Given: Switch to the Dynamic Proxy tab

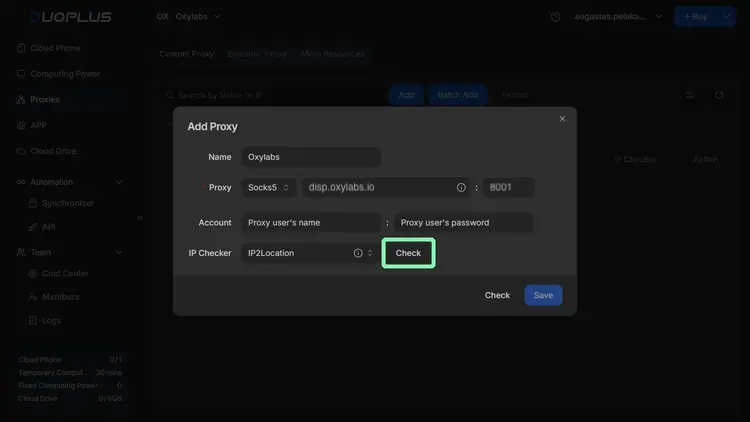Looking at the screenshot, I should [257, 54].
